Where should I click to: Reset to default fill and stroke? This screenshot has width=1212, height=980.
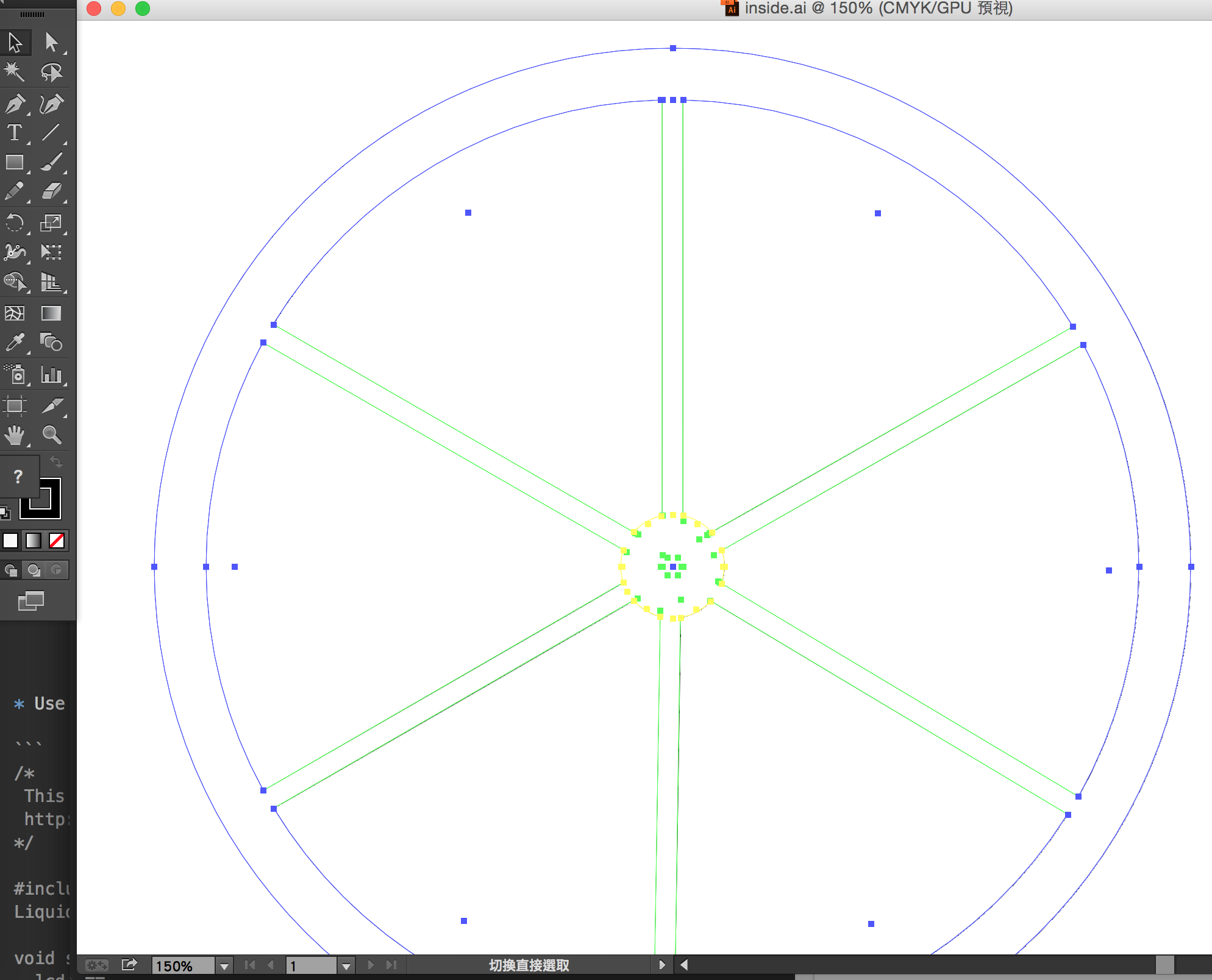5,513
